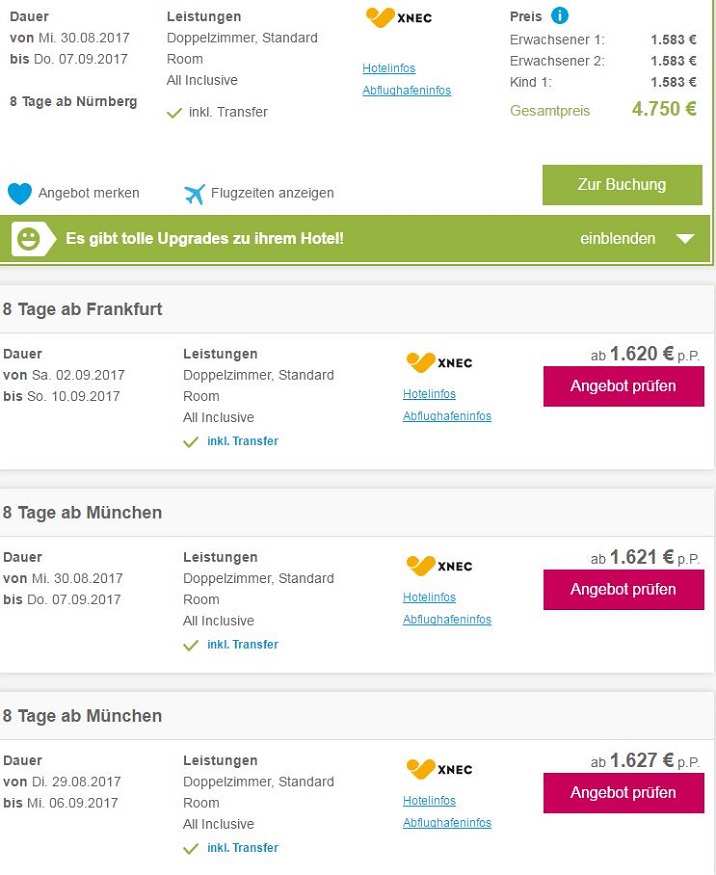This screenshot has height=875, width=716.
Task: Click the XNEC logo in the Nürnberg offer
Action: click(399, 18)
